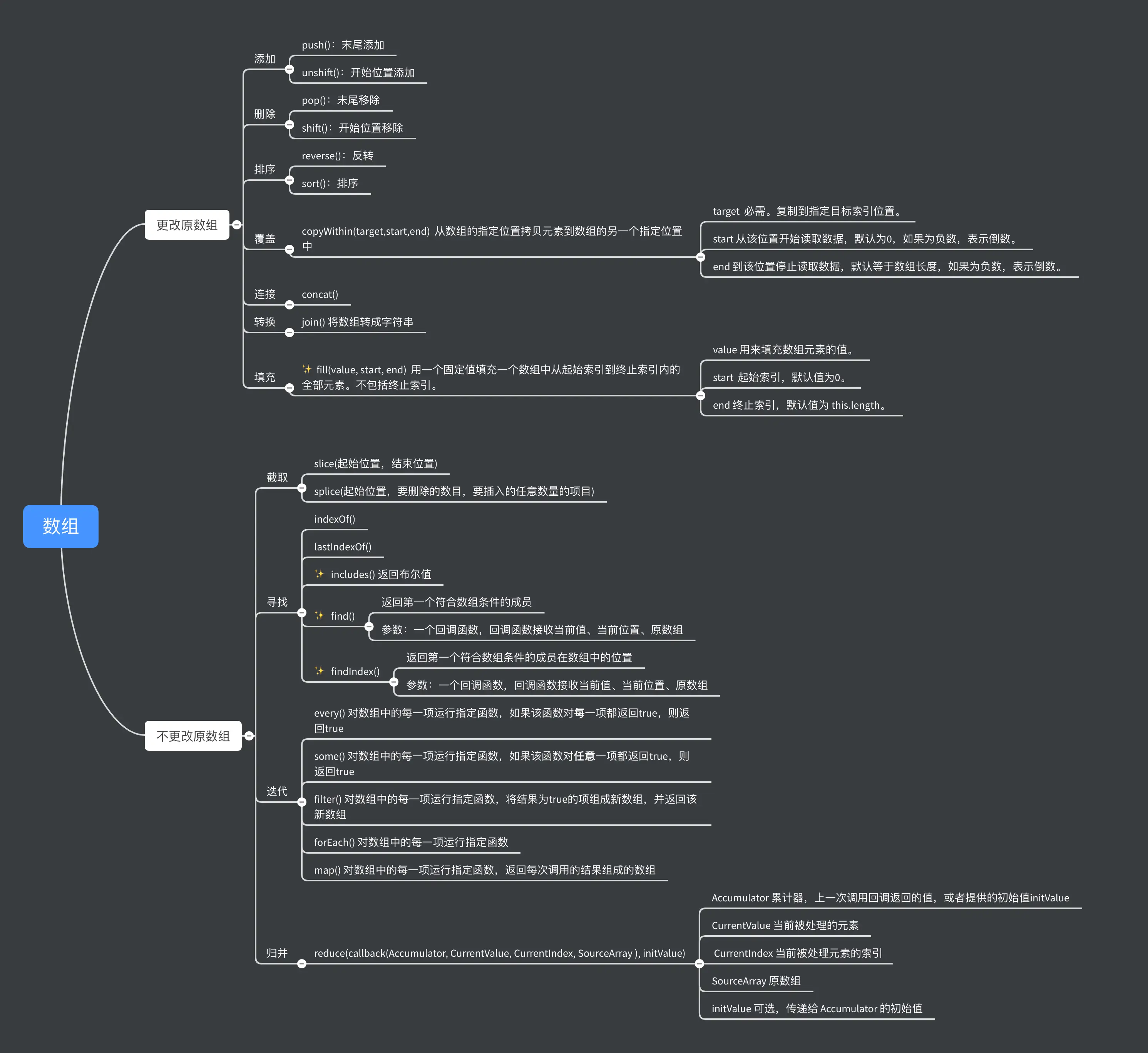Collapse the 删除 node children
1148x1053 pixels.
tap(290, 125)
